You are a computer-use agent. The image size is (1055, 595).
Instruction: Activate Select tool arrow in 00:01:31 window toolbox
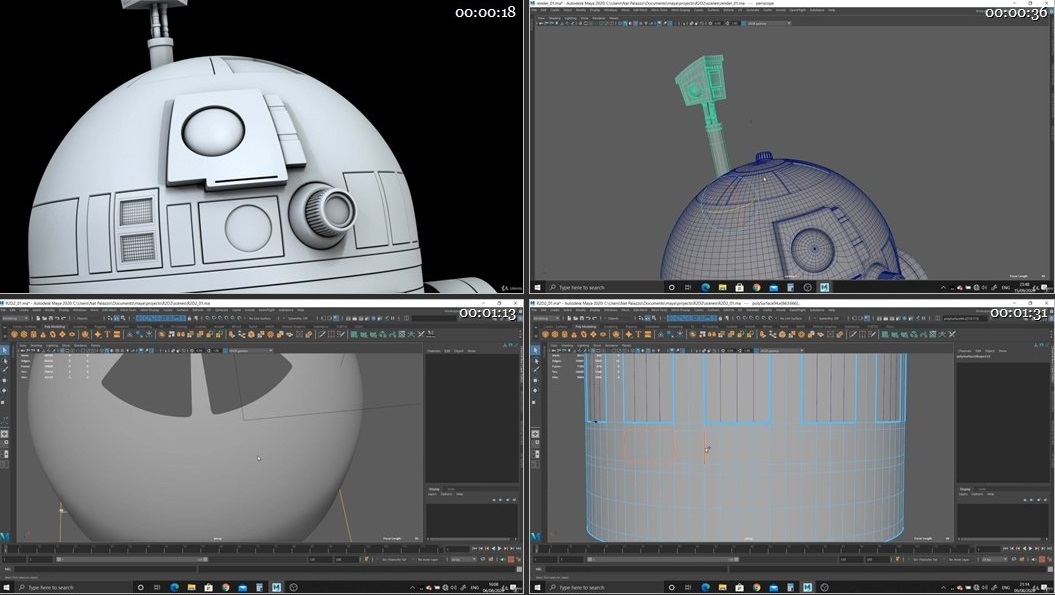(x=536, y=350)
